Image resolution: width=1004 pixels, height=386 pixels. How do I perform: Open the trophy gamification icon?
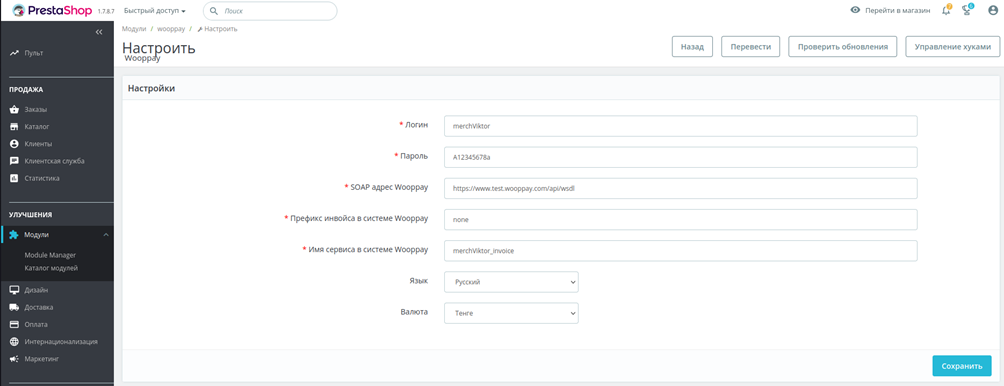tap(968, 10)
